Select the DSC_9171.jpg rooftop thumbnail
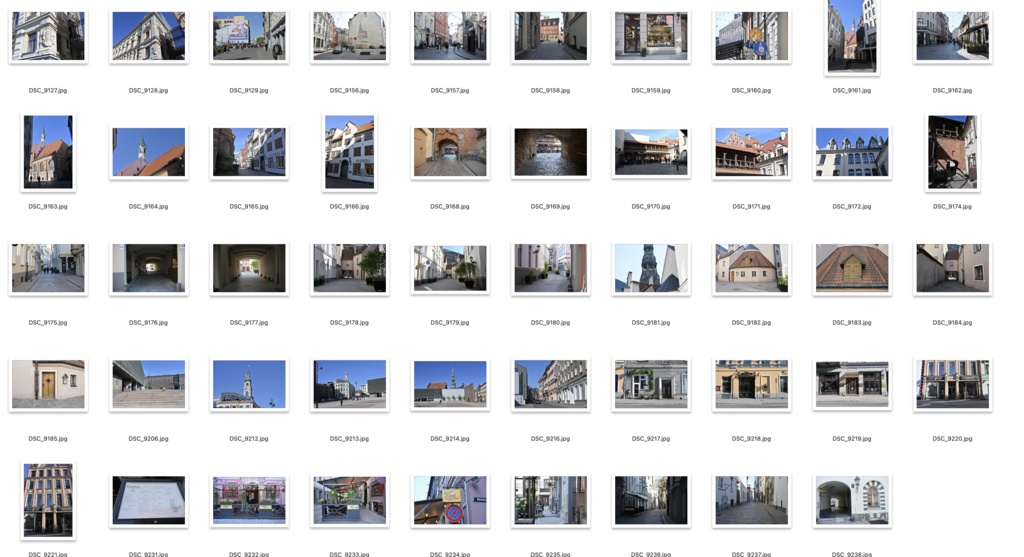 pos(752,152)
